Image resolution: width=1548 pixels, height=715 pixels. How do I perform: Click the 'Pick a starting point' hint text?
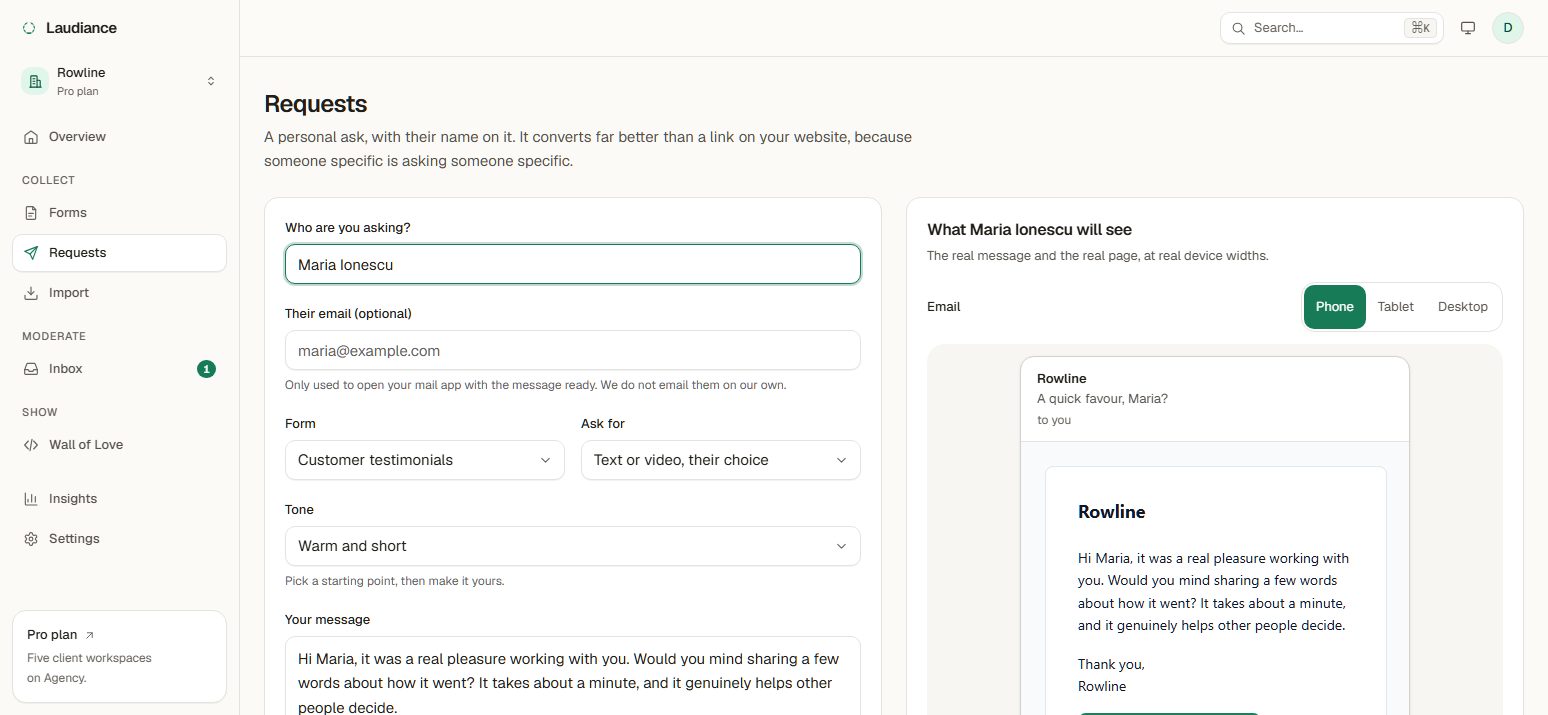394,581
